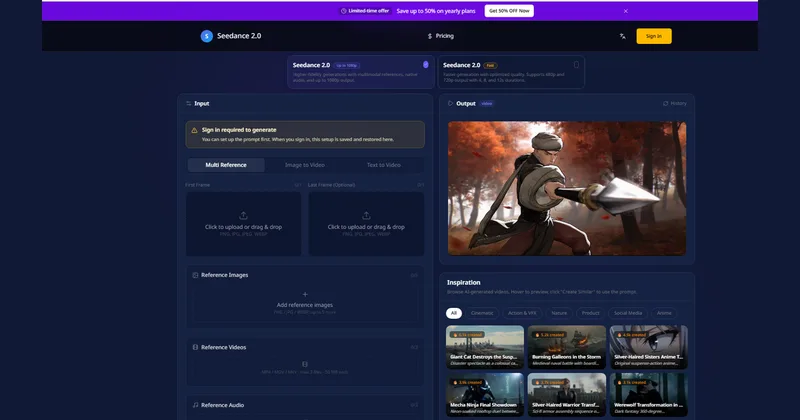Open the Silver-Haired Warrior Transformation card
The image size is (800, 420).
click(567, 394)
